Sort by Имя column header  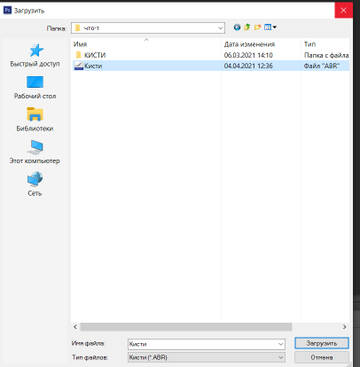coord(80,44)
